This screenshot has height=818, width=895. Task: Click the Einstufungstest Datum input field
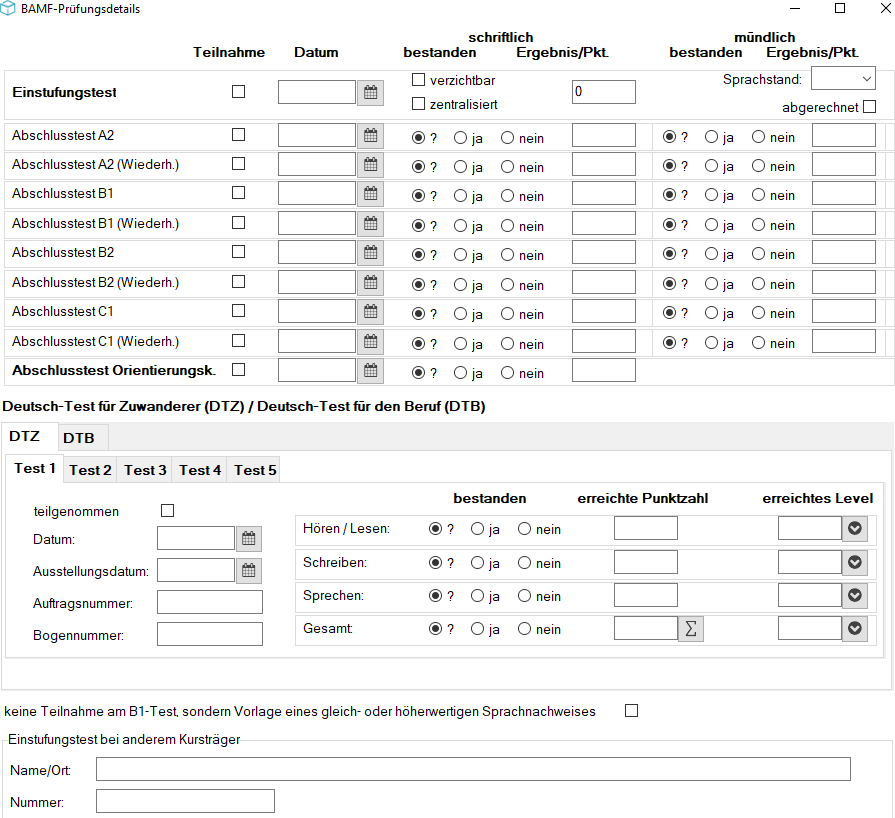(317, 92)
